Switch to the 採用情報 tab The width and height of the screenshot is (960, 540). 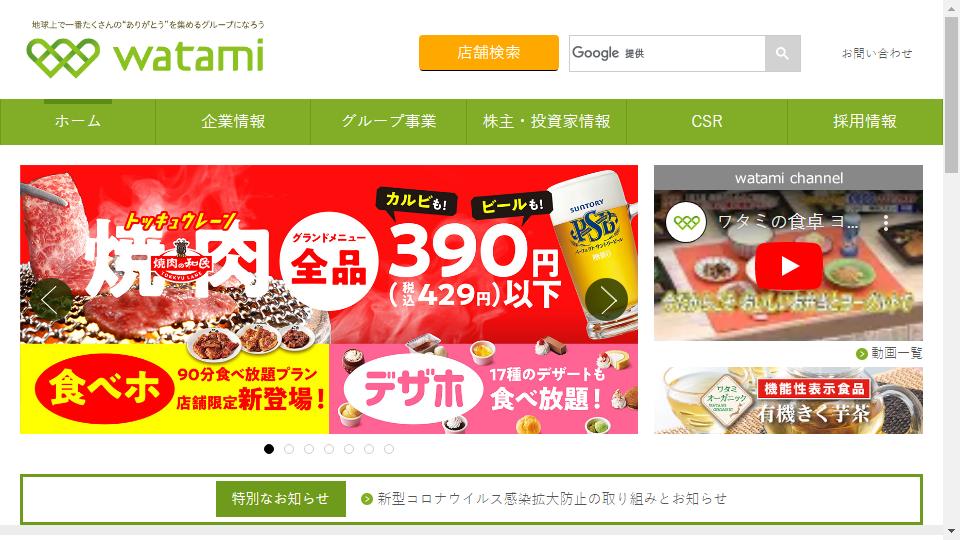864,122
